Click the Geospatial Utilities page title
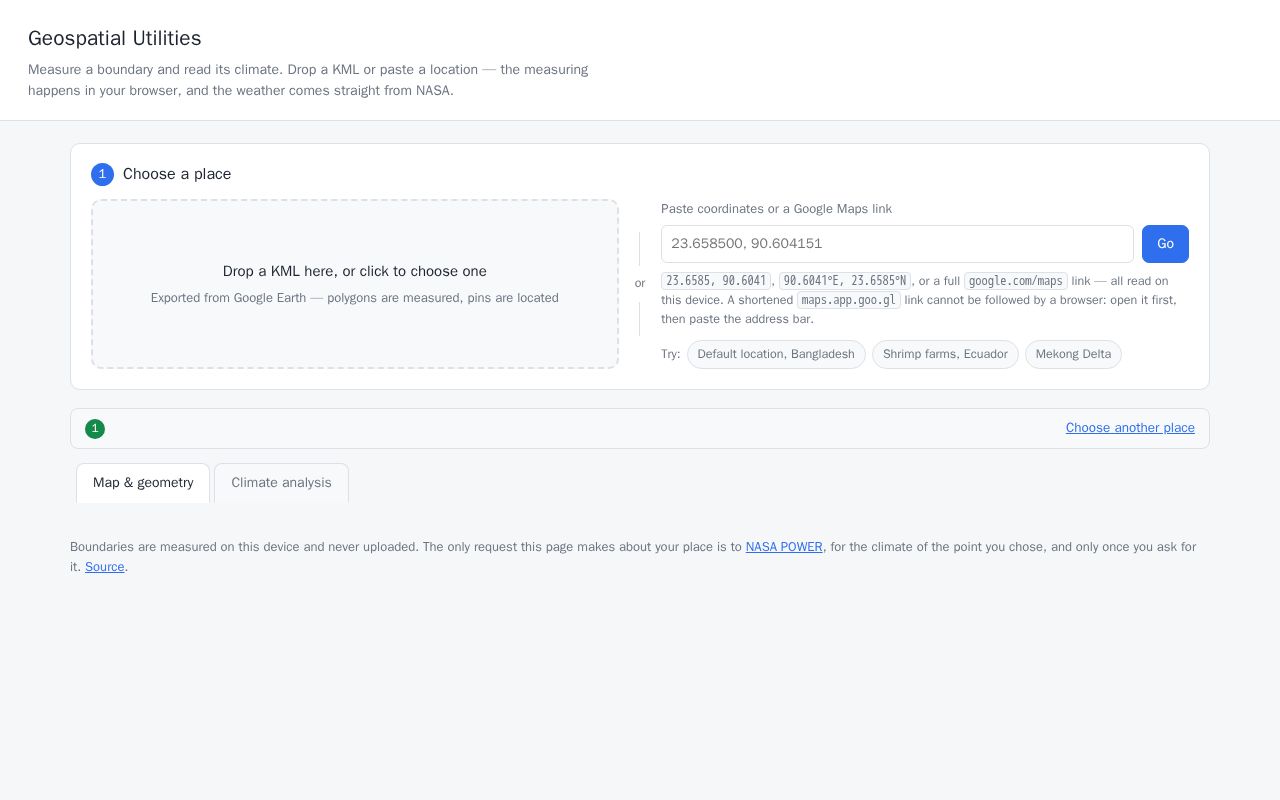Viewport: 1280px width, 800px height. [x=115, y=38]
